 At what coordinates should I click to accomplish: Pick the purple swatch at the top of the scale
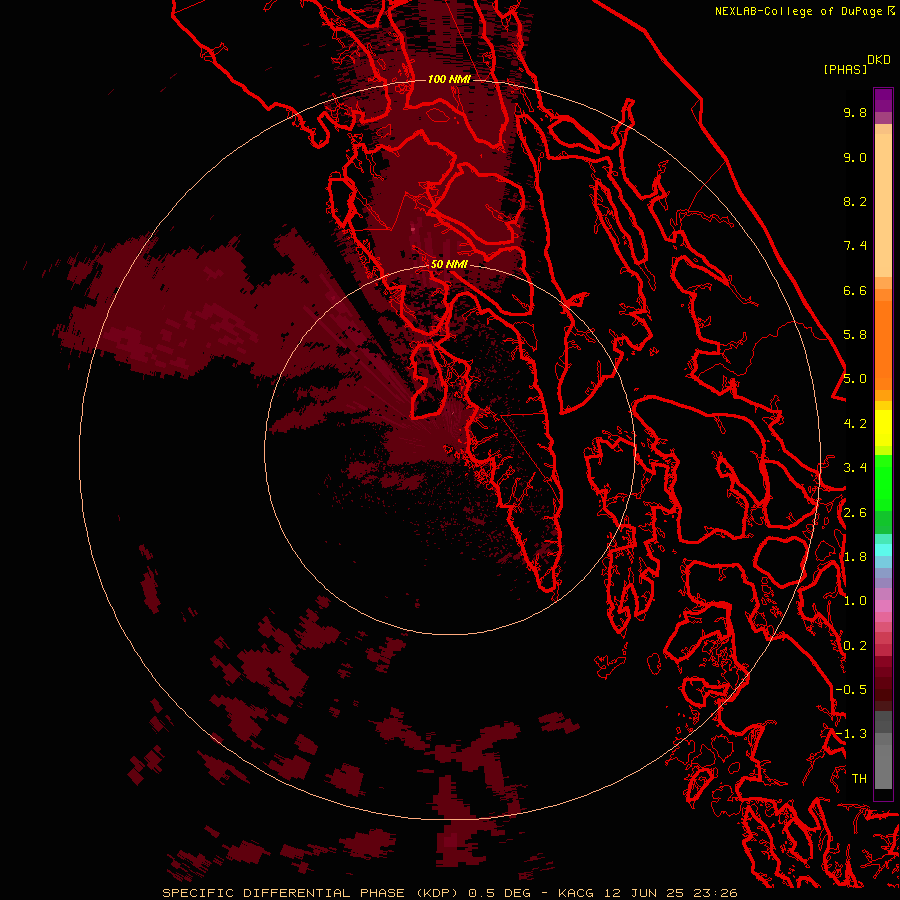pyautogui.click(x=883, y=100)
